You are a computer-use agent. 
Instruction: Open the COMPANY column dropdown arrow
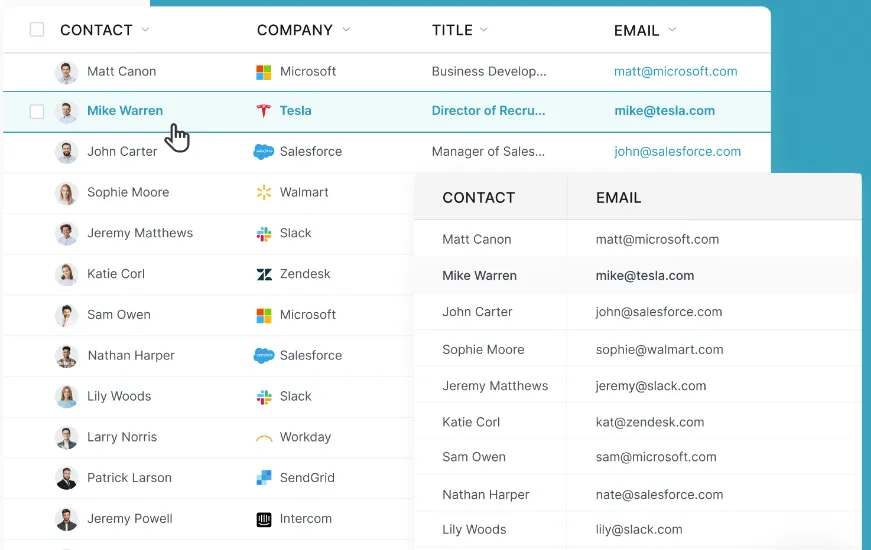(x=346, y=29)
